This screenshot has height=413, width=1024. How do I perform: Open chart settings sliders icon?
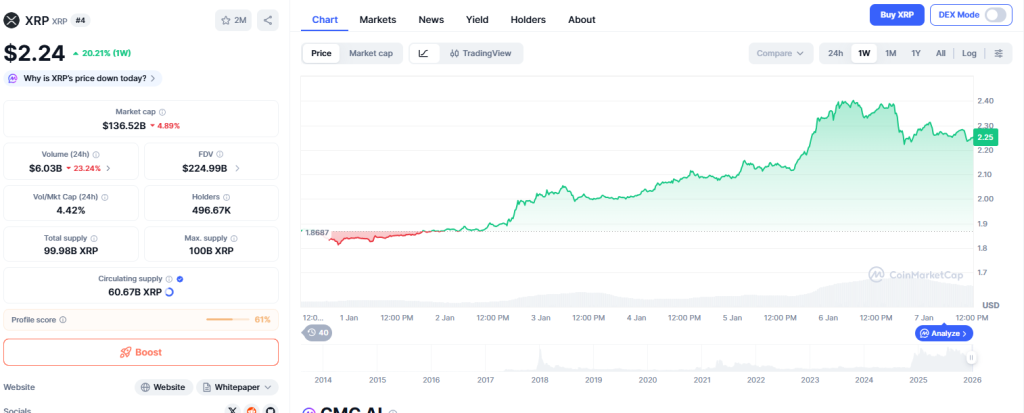(998, 53)
